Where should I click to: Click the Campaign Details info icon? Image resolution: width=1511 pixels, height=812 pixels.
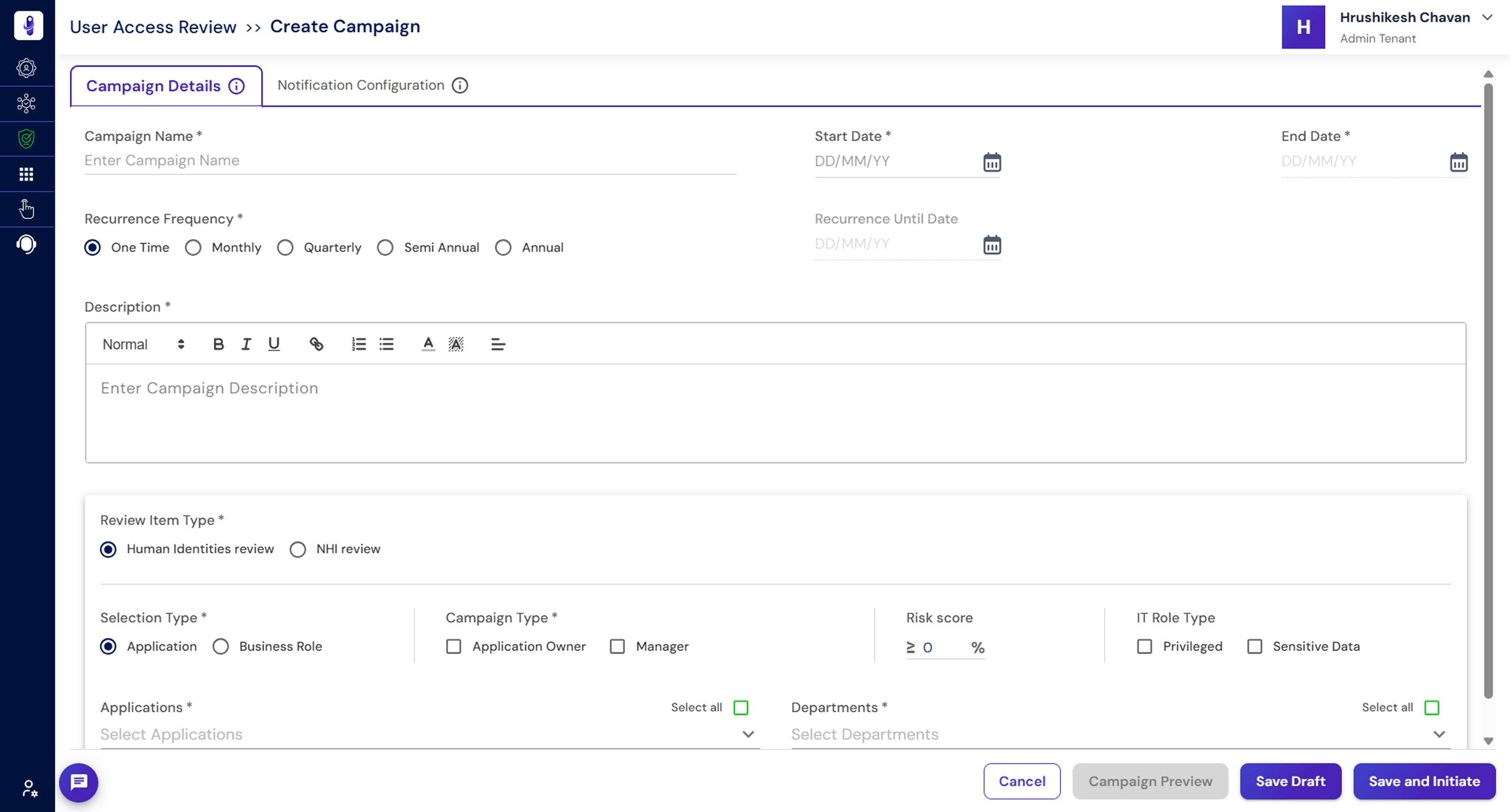[237, 86]
